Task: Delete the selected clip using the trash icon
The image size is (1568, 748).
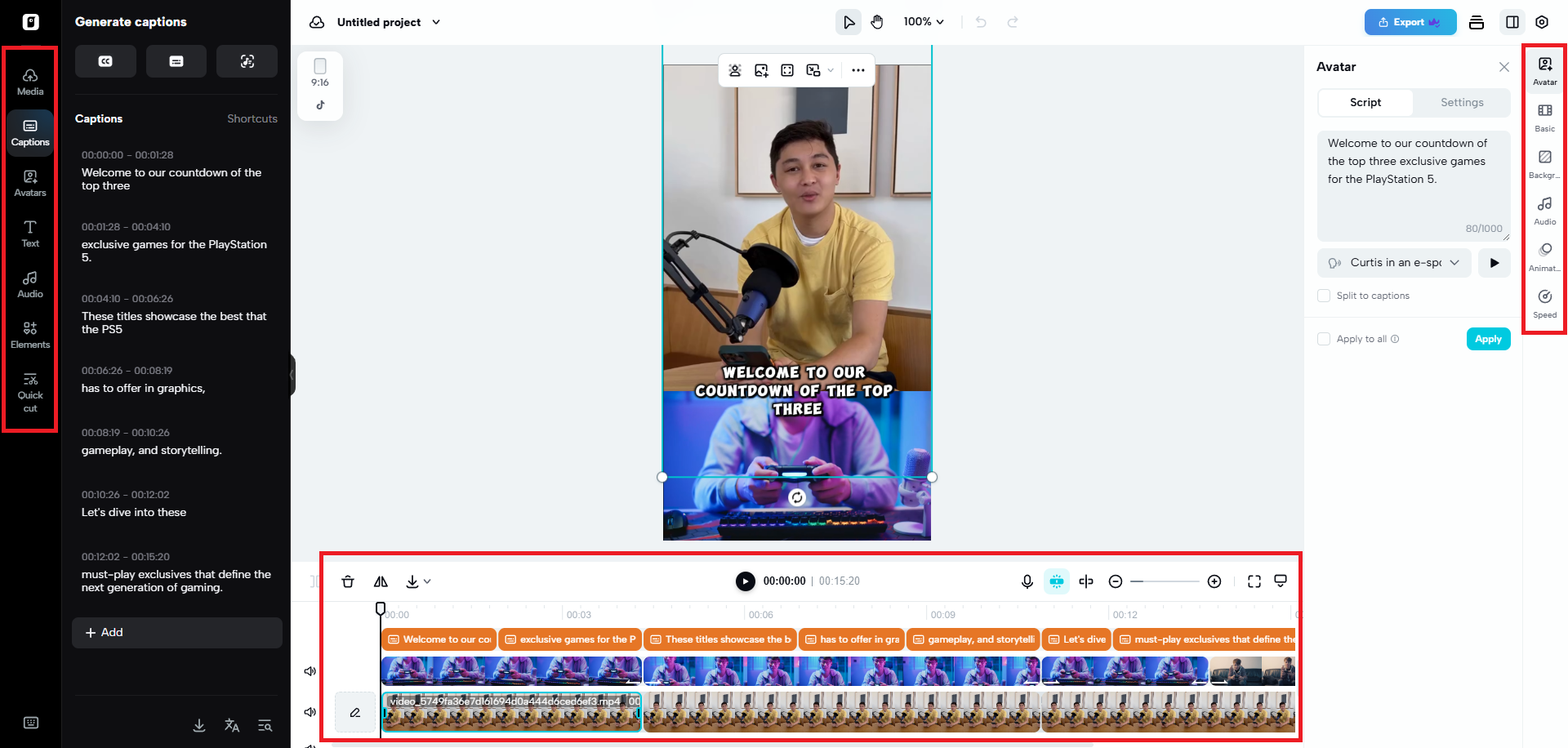Action: 348,581
